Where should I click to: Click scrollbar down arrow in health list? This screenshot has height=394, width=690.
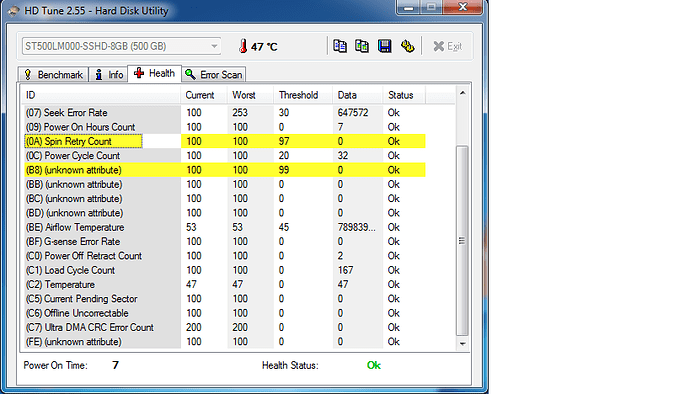[x=462, y=343]
